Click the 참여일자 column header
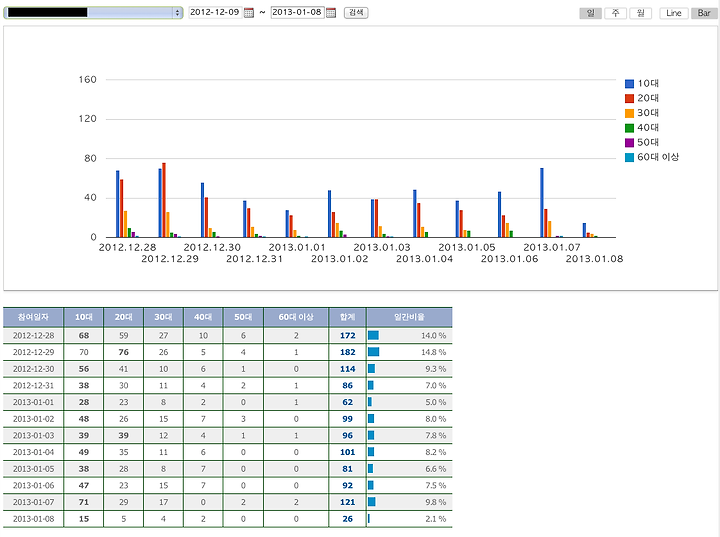The height and width of the screenshot is (537, 720). coord(33,317)
